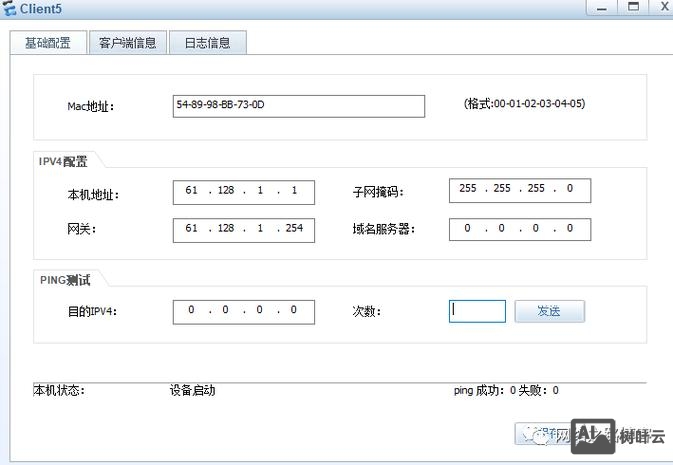
Task: Click last octet of 目的IPV4 field
Action: (294, 311)
